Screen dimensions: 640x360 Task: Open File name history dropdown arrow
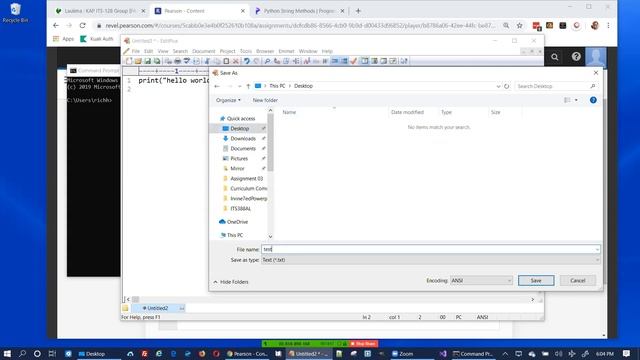[x=597, y=249]
